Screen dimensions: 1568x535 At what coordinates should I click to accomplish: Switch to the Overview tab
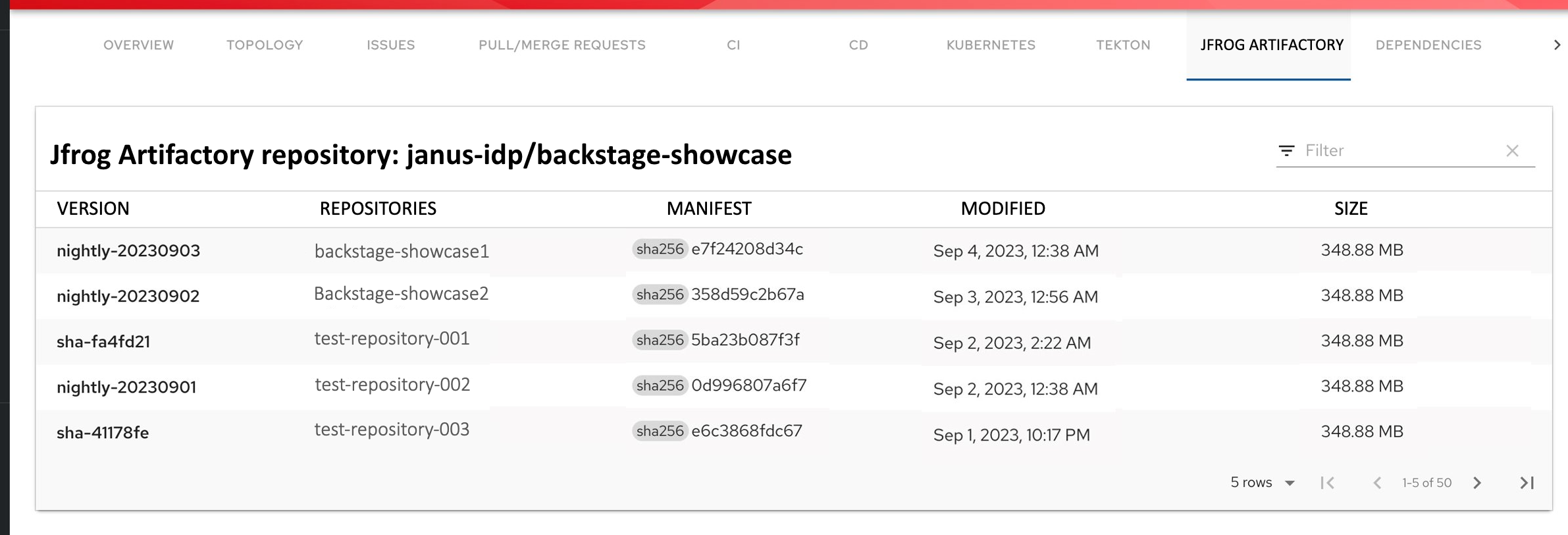coord(138,45)
